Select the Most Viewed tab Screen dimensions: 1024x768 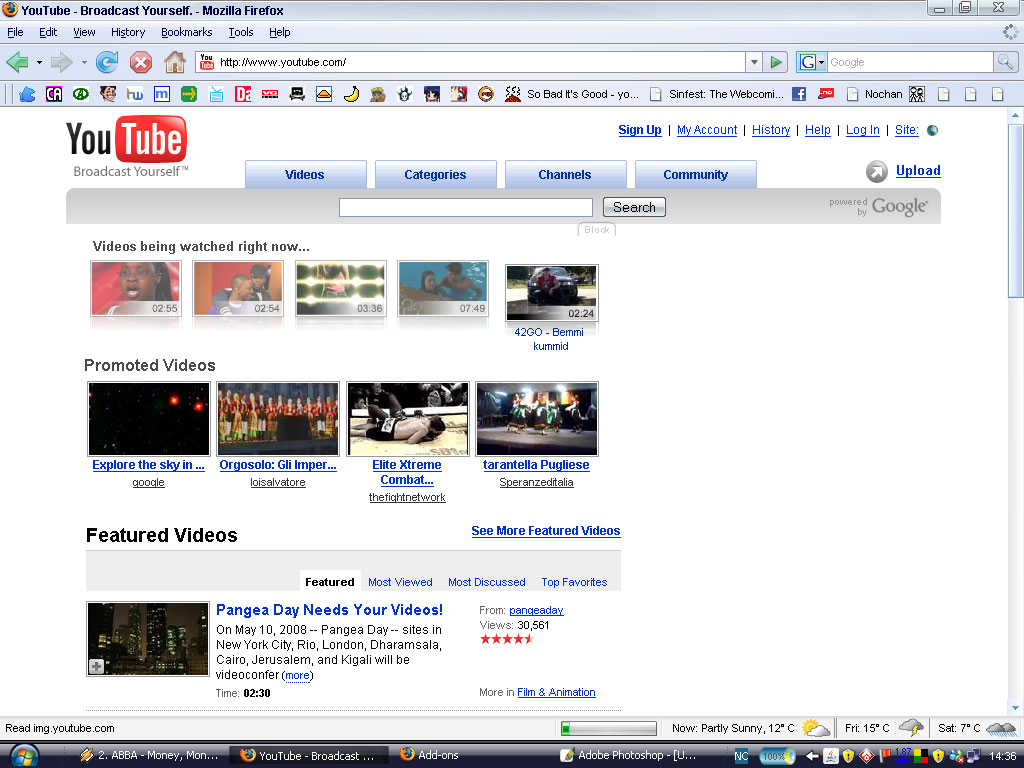coord(400,582)
